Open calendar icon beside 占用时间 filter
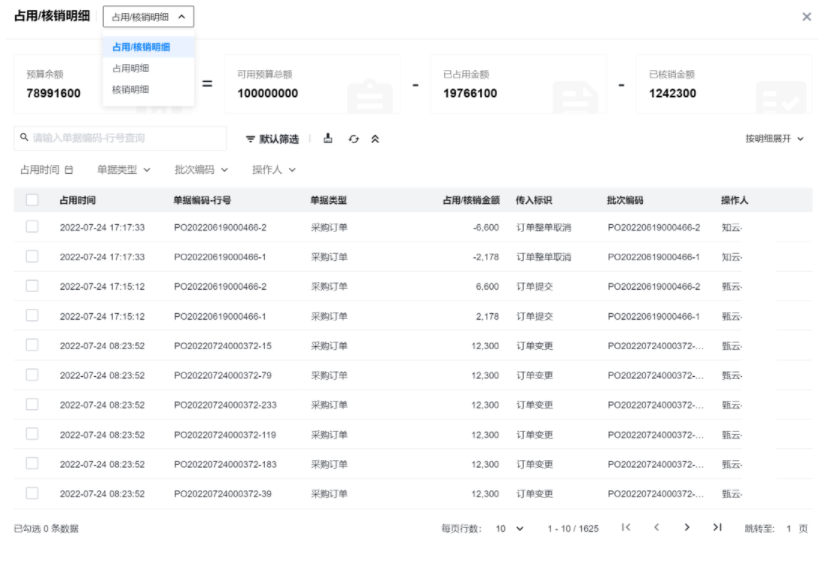Screen dimensions: 834x571 [x=69, y=170]
